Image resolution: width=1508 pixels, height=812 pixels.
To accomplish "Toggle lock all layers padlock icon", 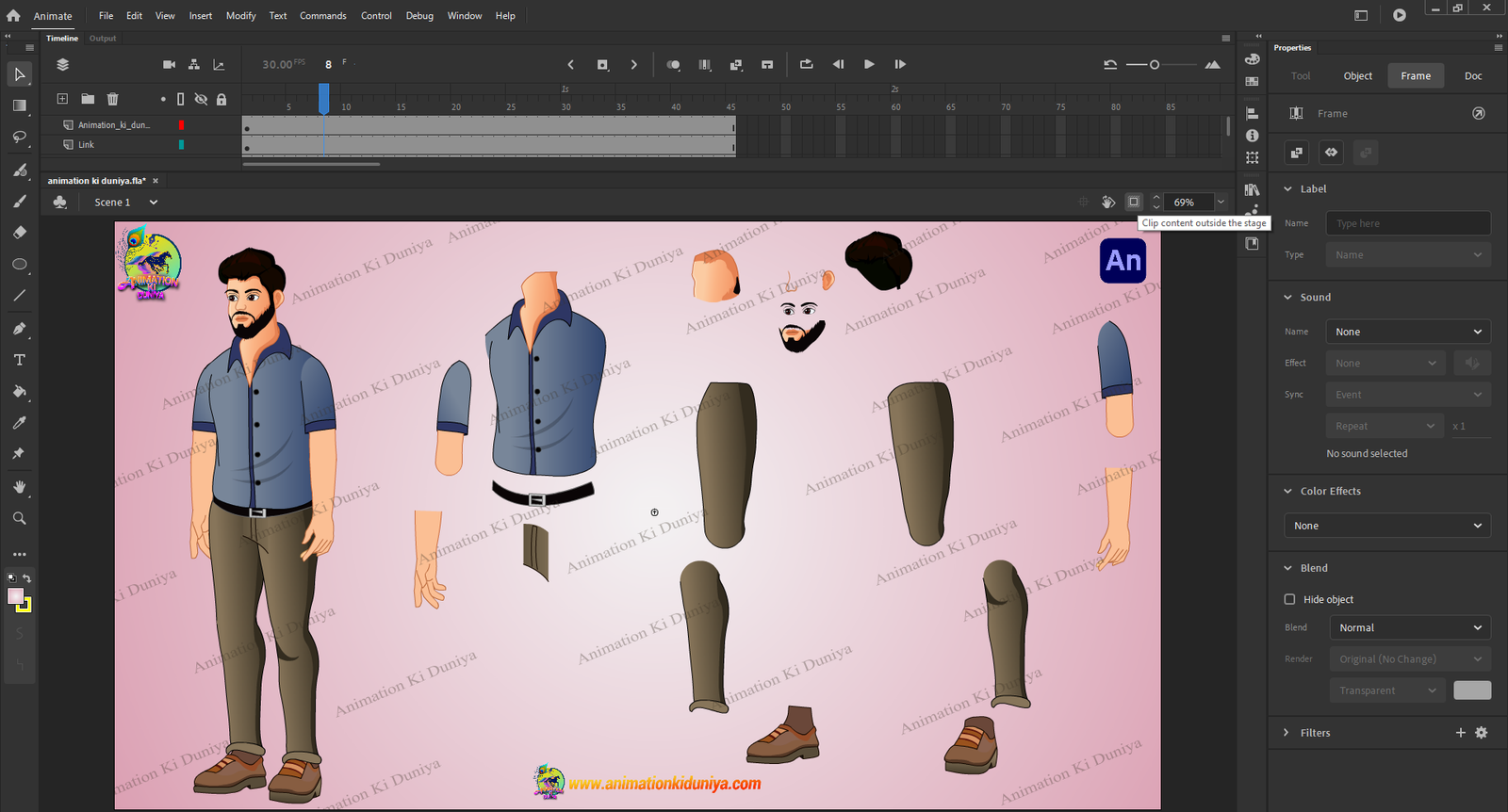I will tap(221, 99).
